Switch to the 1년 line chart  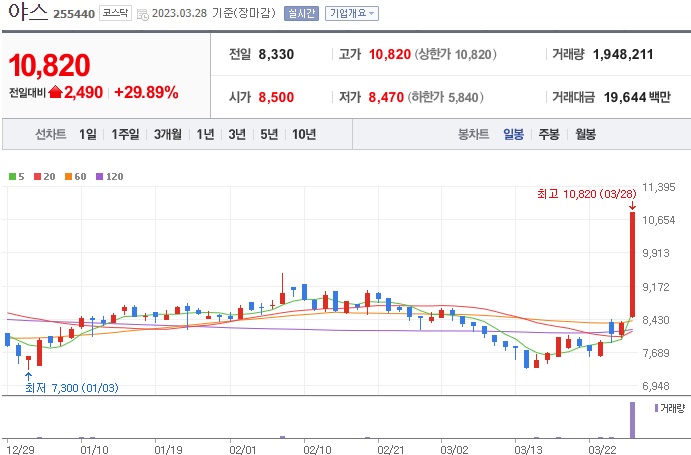point(205,134)
